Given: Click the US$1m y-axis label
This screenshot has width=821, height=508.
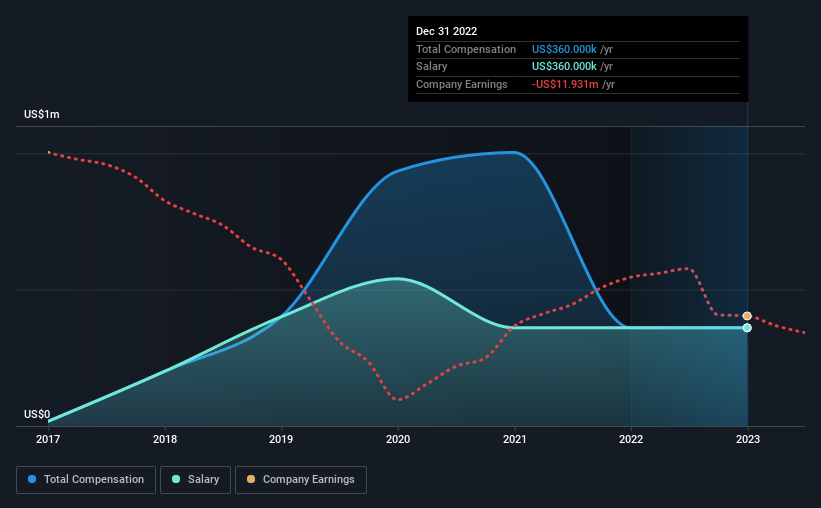Looking at the screenshot, I should (x=42, y=114).
